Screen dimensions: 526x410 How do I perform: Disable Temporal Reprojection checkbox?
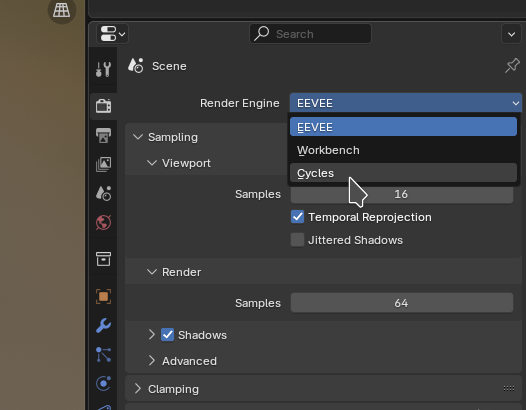[x=297, y=217]
